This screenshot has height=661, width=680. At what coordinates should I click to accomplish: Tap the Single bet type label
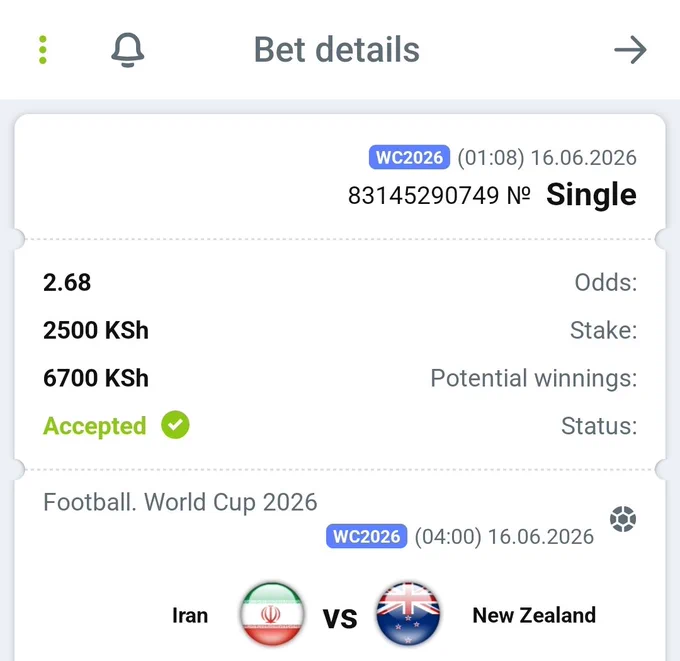pos(591,195)
